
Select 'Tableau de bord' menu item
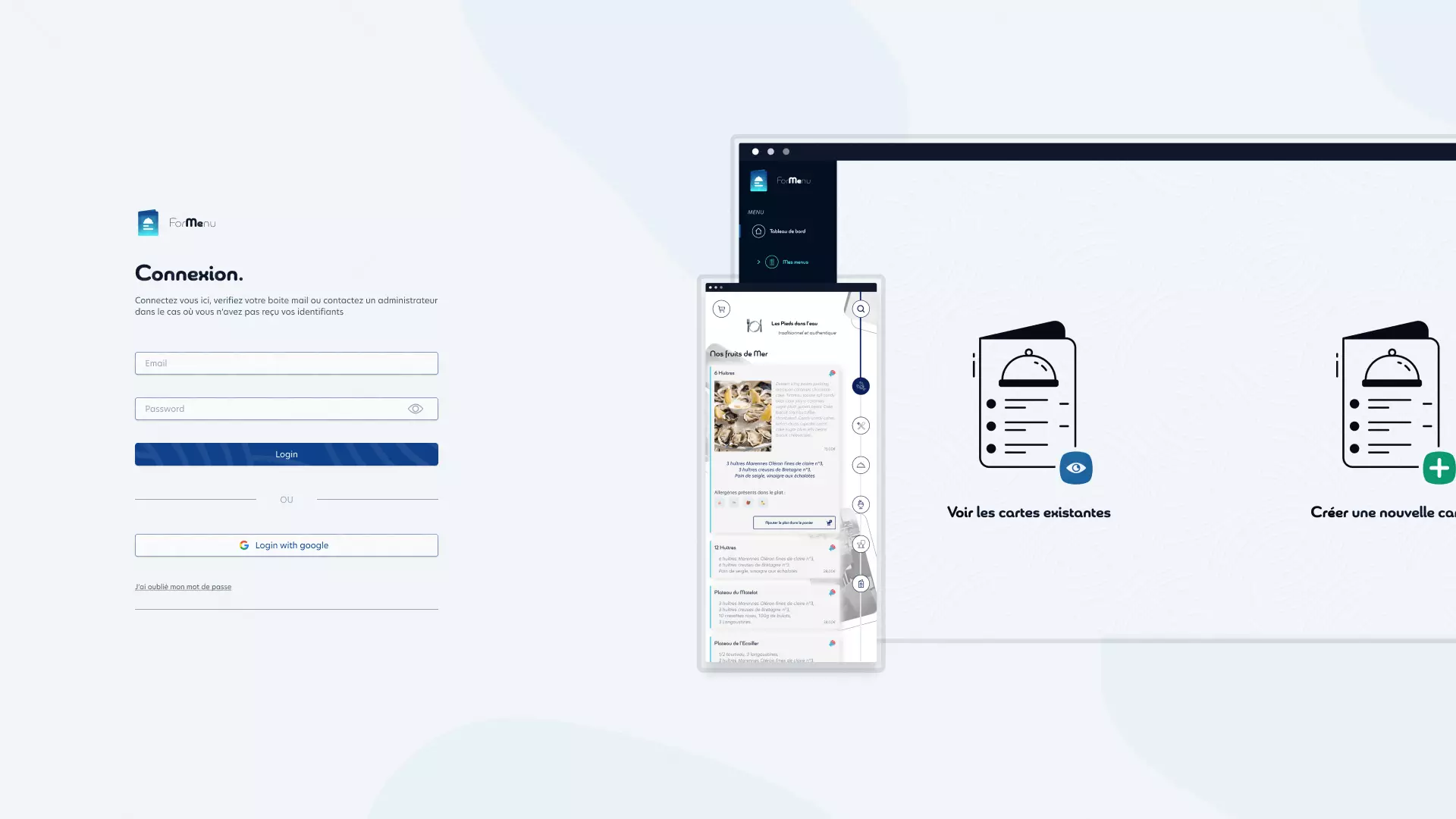coord(787,231)
